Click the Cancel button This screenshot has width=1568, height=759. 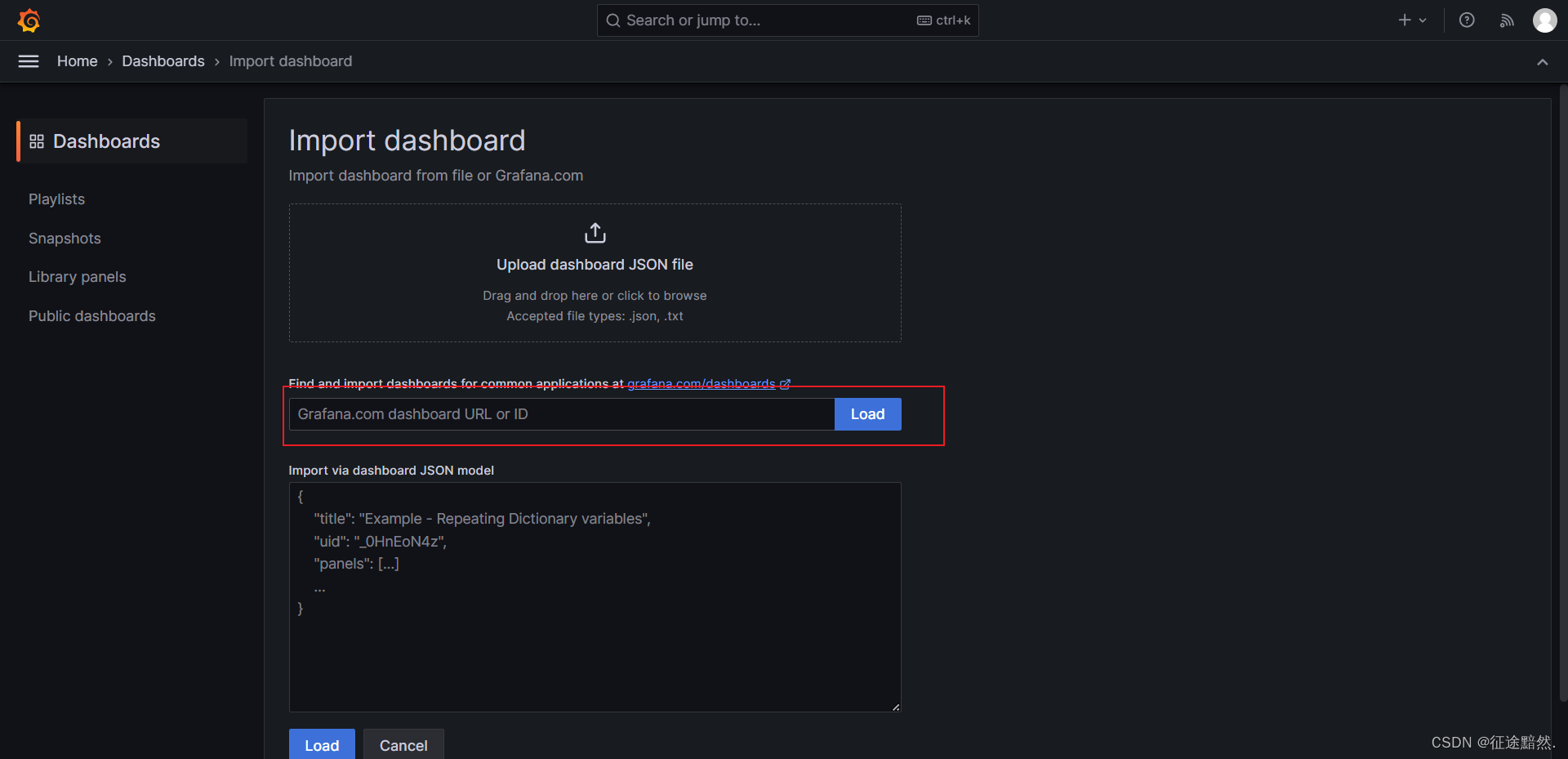point(403,744)
